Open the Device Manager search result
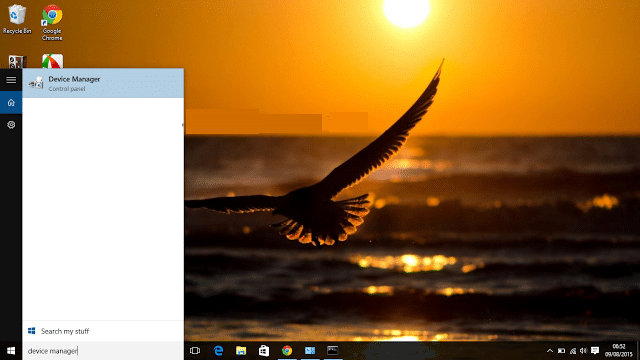This screenshot has width=640, height=360. [x=103, y=83]
